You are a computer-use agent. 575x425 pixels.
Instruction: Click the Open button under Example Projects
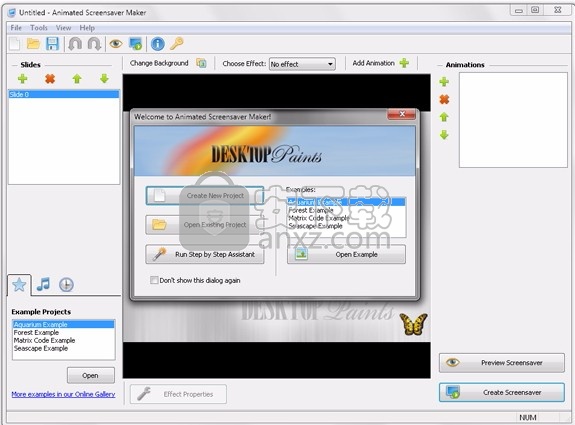pos(91,375)
